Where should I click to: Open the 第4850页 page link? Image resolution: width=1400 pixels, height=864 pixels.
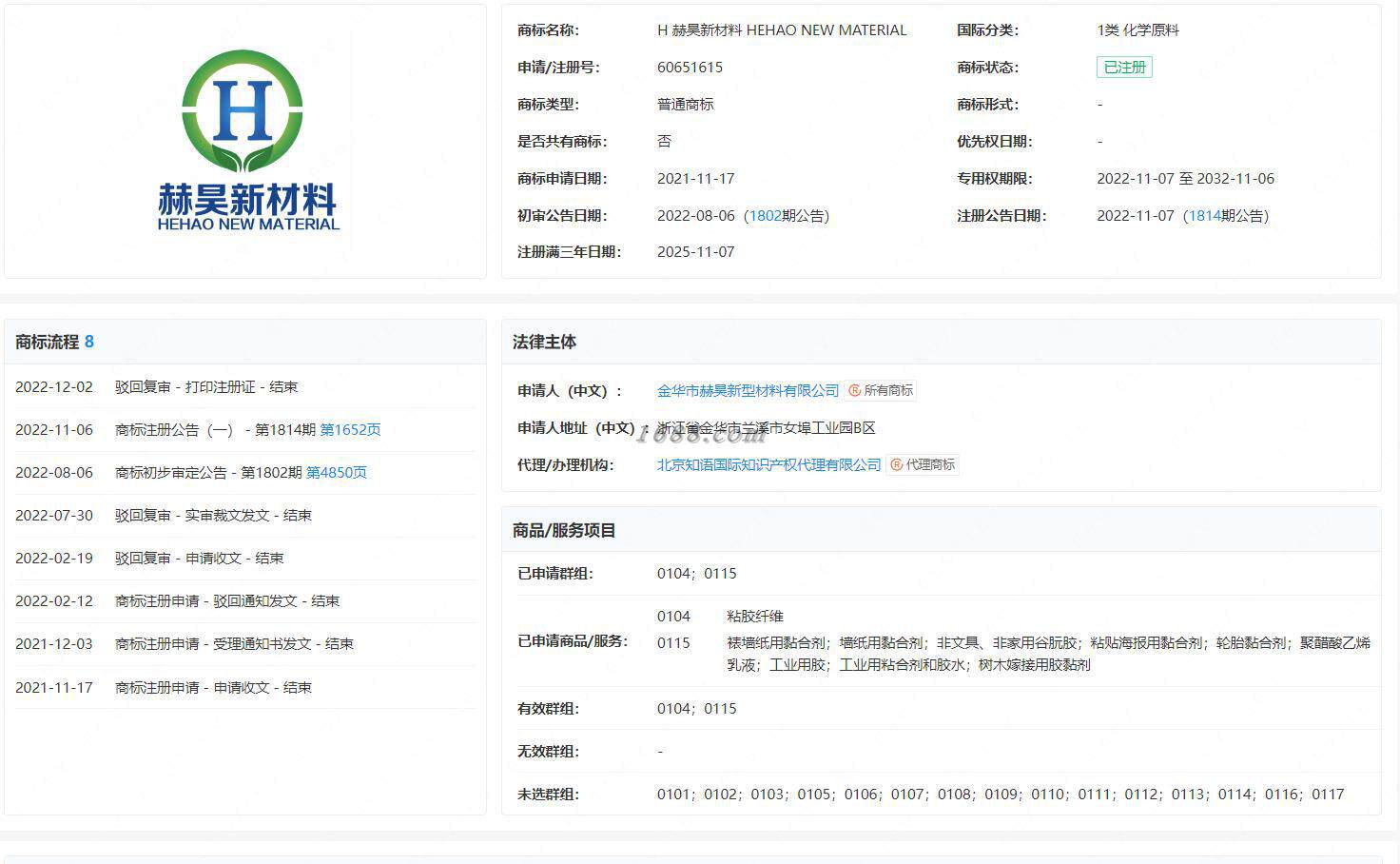pyautogui.click(x=336, y=473)
